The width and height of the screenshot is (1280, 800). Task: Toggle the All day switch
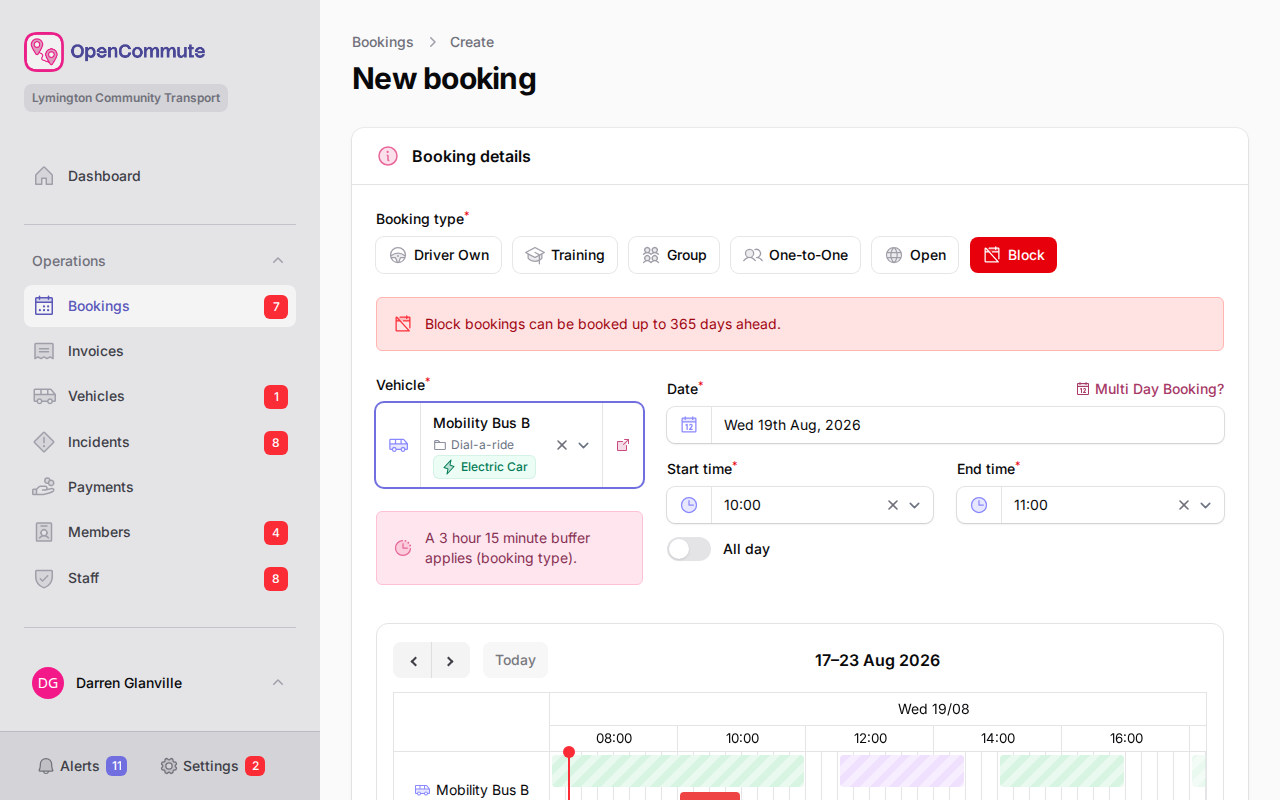point(689,549)
